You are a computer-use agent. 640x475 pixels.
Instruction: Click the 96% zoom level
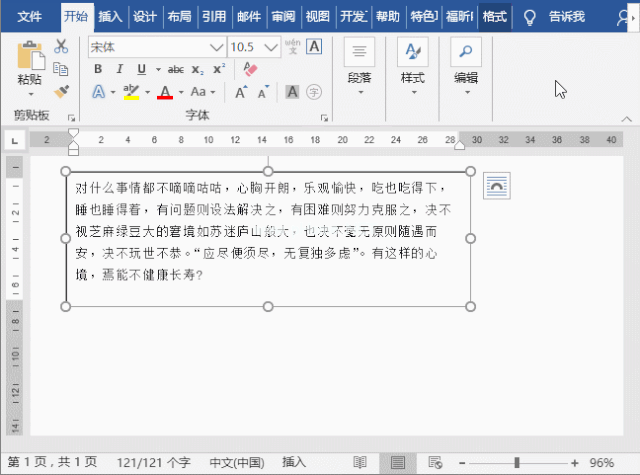[x=602, y=462]
